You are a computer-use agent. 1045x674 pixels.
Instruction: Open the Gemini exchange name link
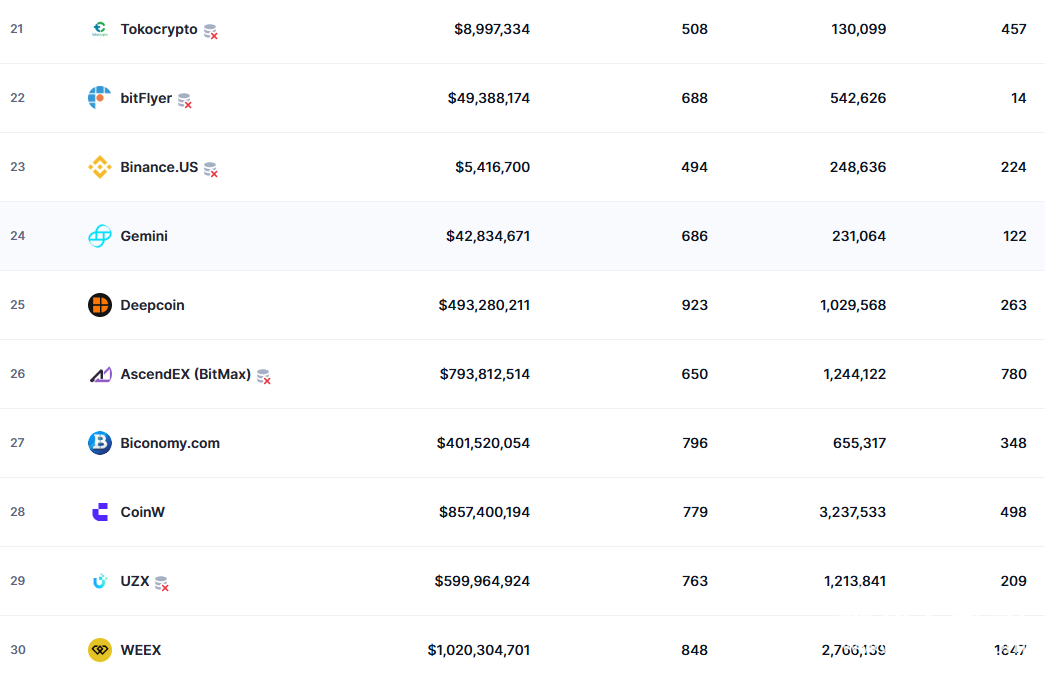tap(144, 236)
